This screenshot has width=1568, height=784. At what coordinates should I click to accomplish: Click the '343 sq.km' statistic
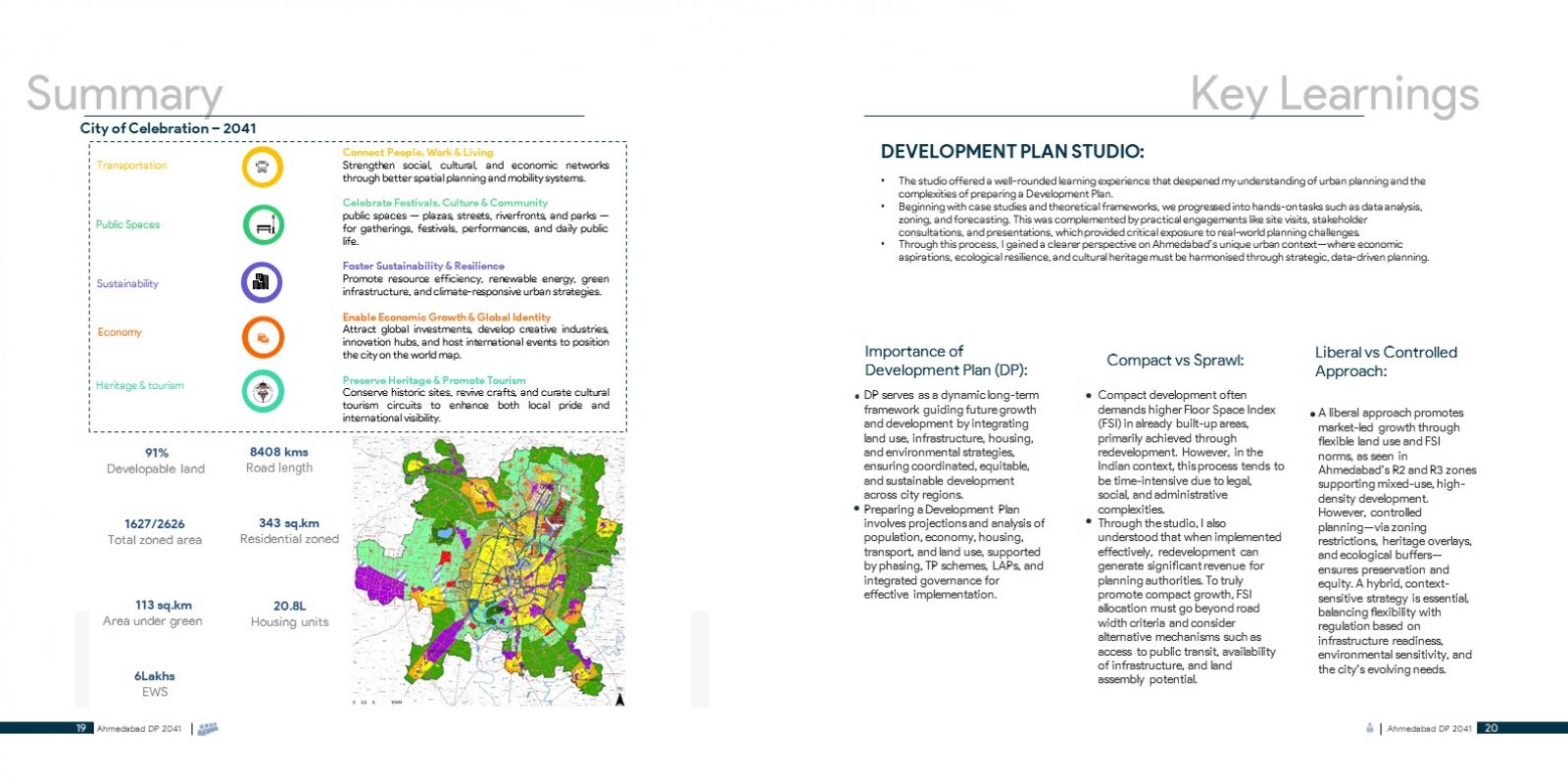(x=289, y=523)
